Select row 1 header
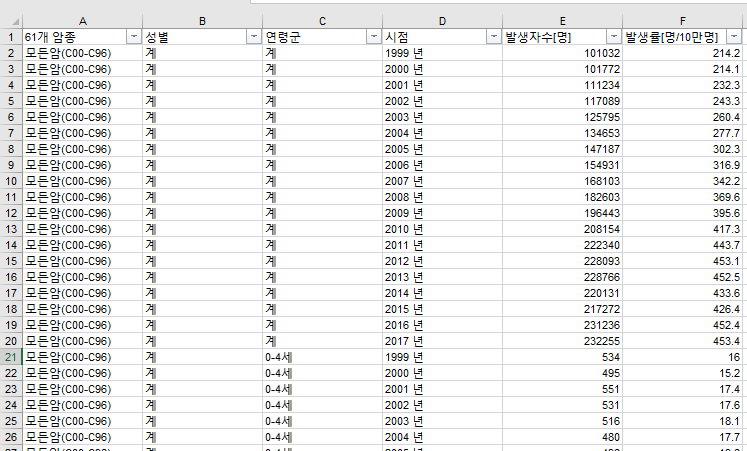 point(11,37)
